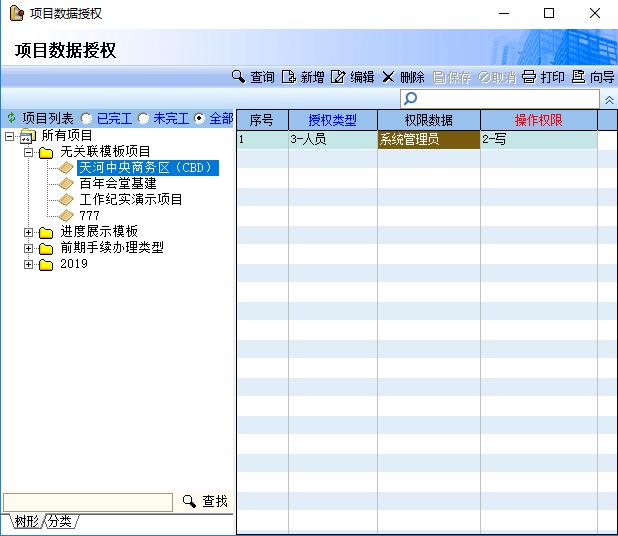
Task: Click the search text field beside 查找
Action: click(88, 502)
